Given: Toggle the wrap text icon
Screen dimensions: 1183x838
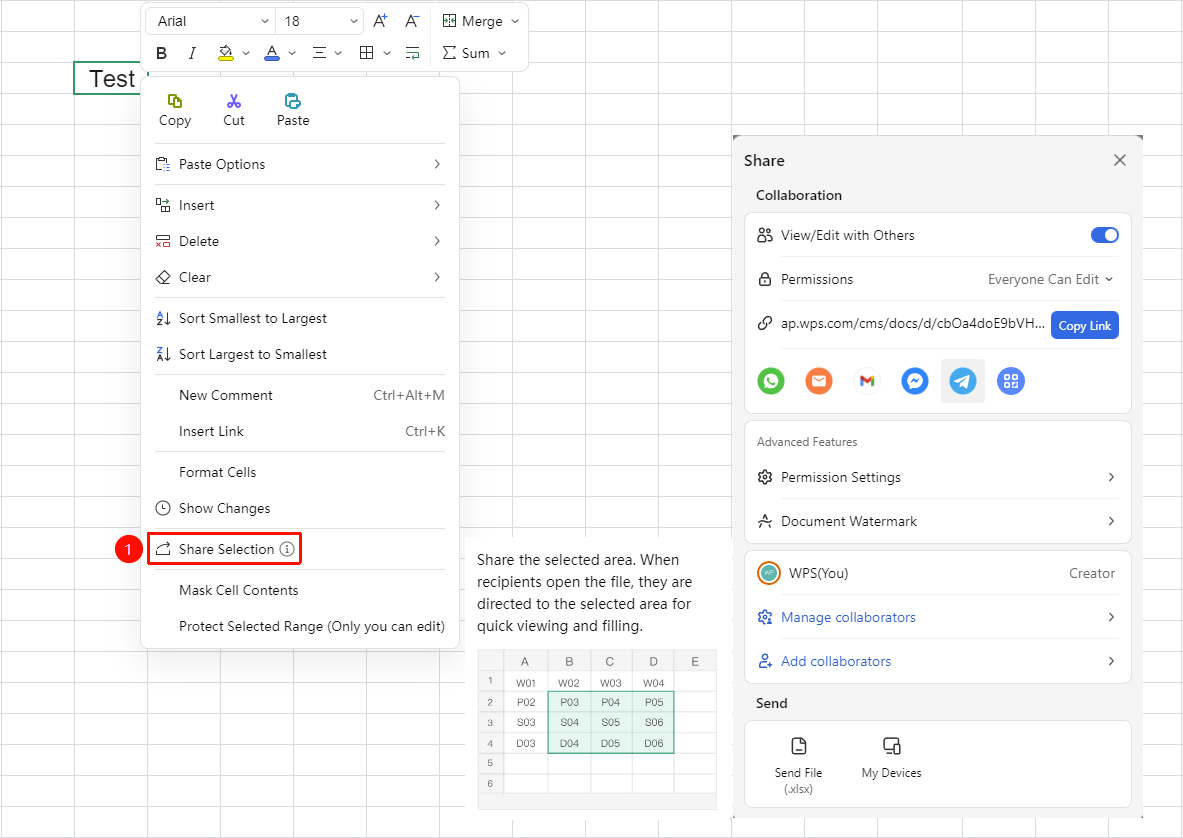Looking at the screenshot, I should coord(413,53).
